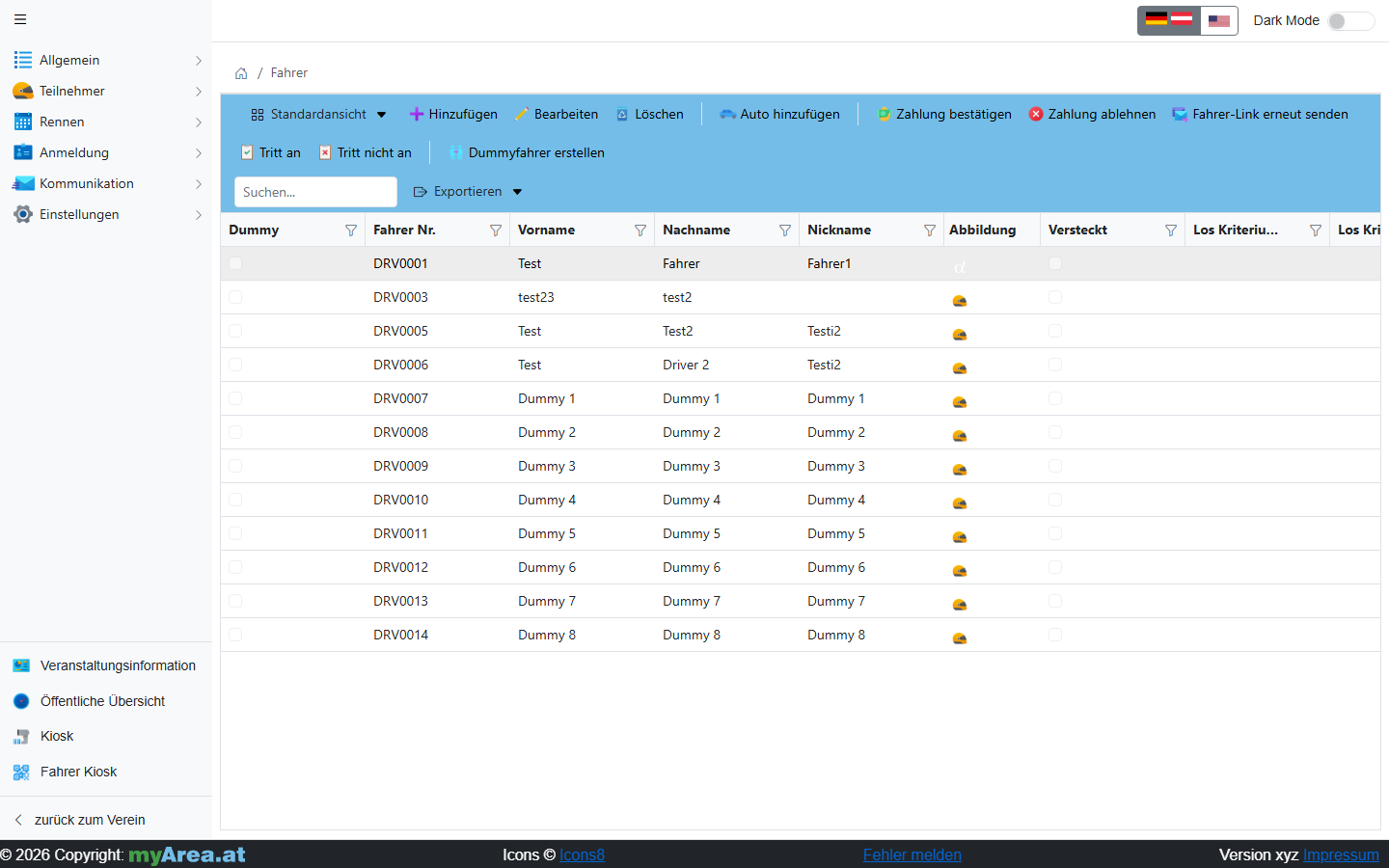Switch language to English US flag

pyautogui.click(x=1219, y=20)
